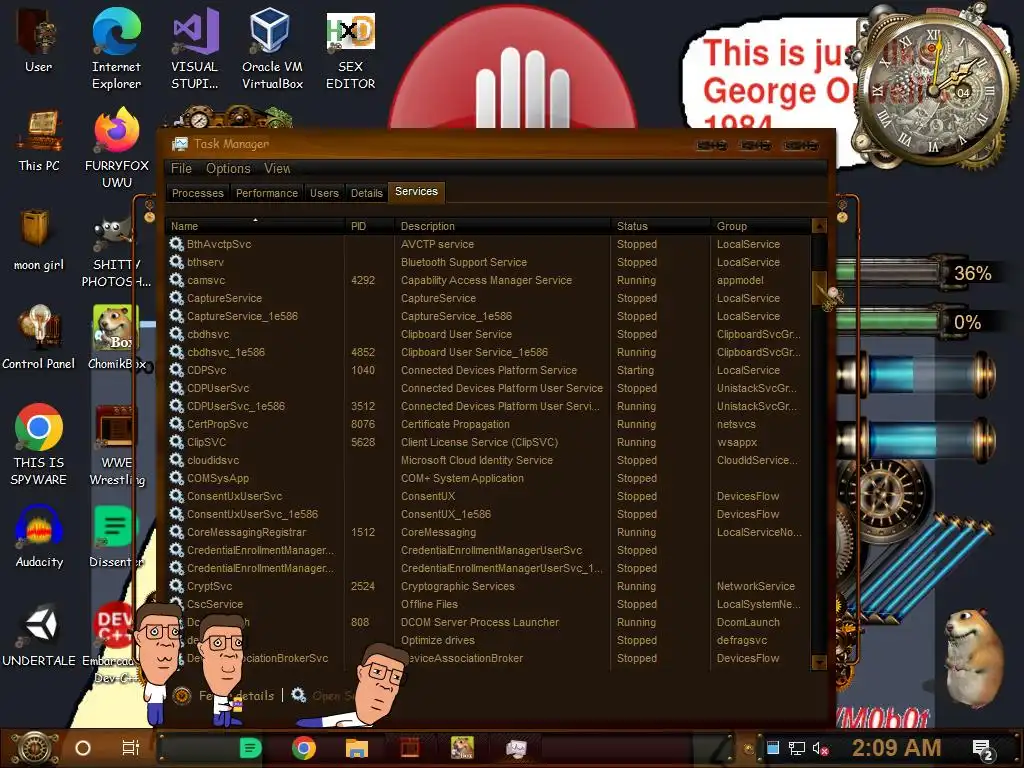Launch FURRYFOX UWU Firefox icon
Screen dimensions: 1024x768
117,148
